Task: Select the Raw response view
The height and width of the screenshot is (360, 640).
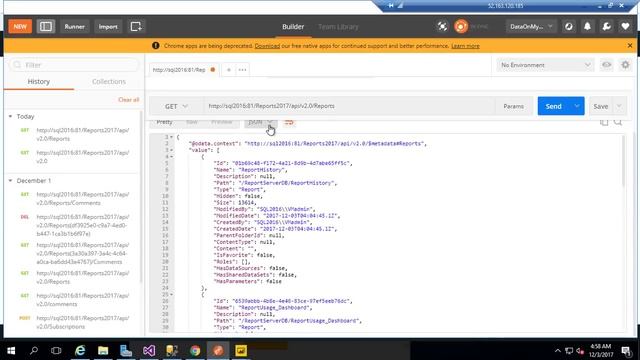Action: (x=191, y=122)
